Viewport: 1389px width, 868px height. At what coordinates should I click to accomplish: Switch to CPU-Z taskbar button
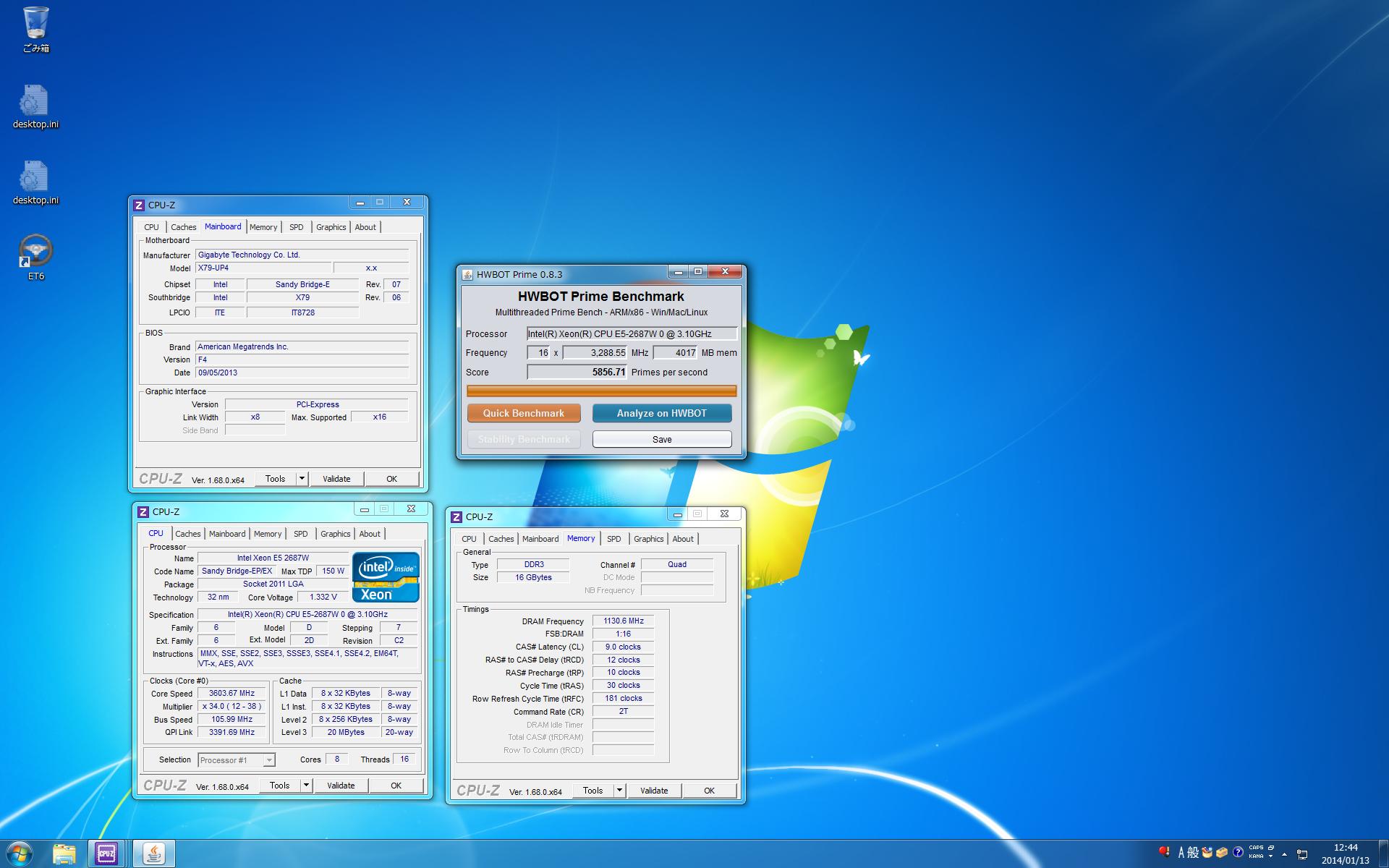106,854
